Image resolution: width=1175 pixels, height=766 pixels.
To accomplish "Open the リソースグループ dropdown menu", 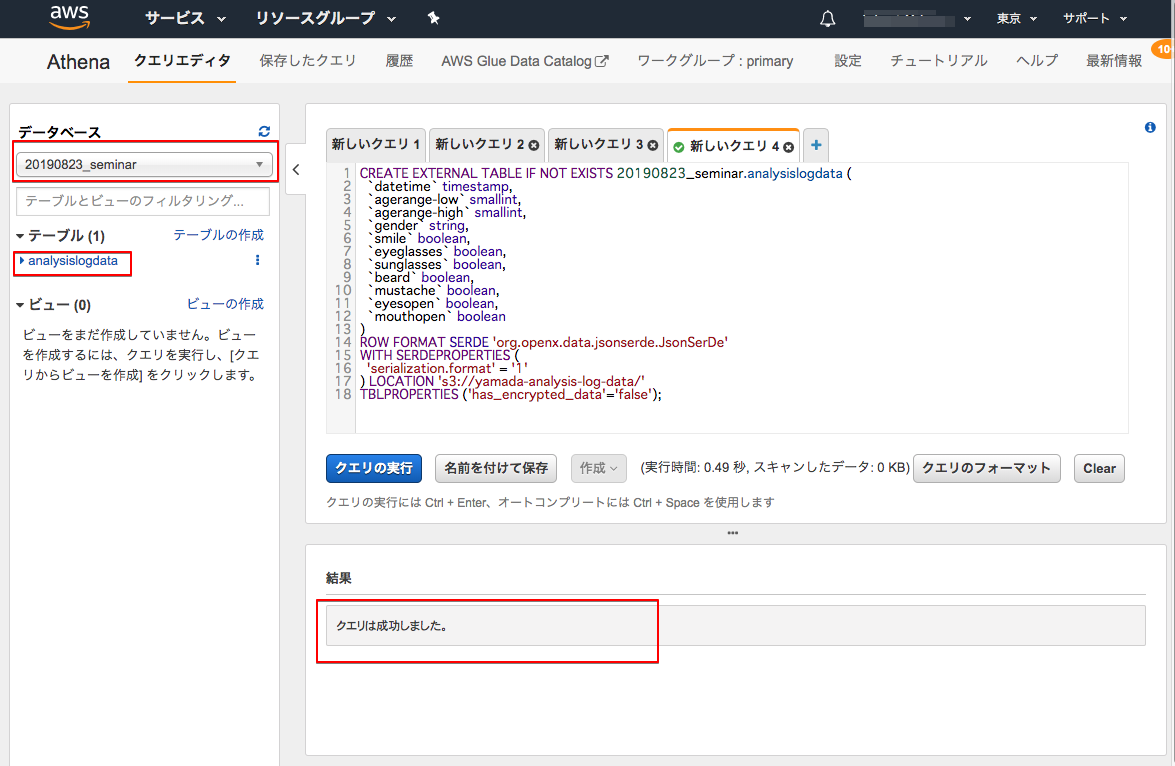I will point(325,18).
